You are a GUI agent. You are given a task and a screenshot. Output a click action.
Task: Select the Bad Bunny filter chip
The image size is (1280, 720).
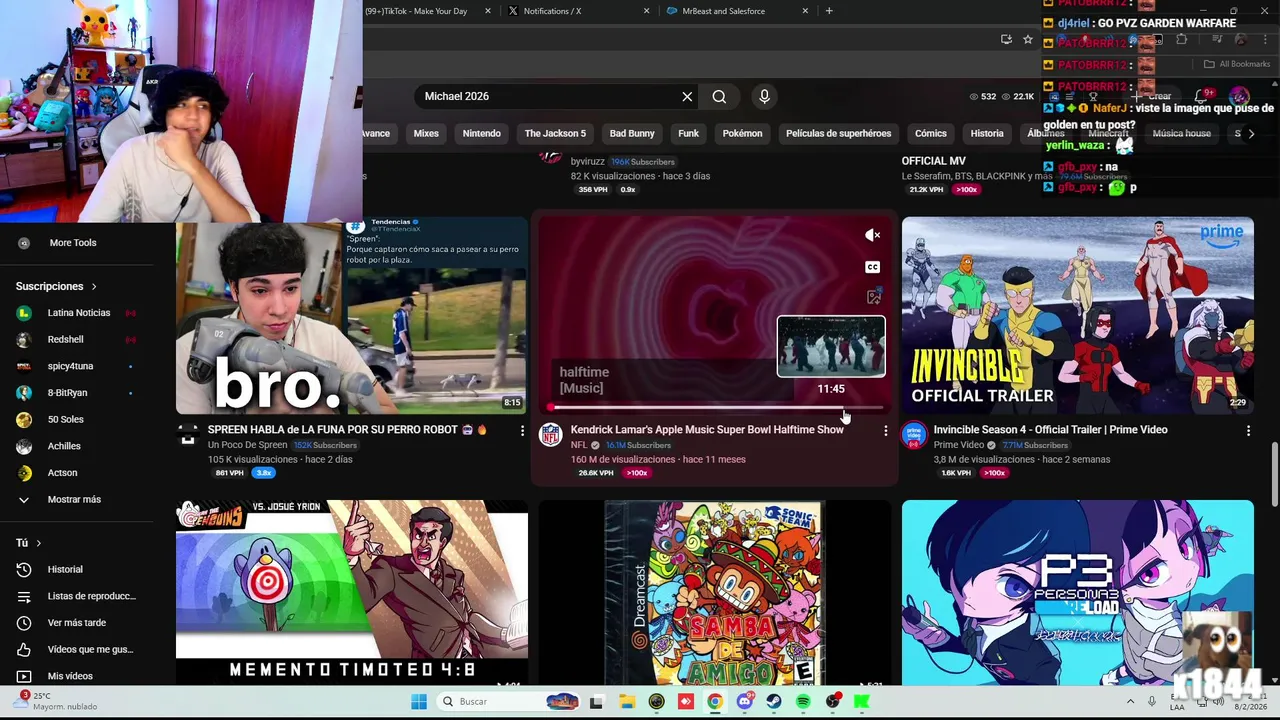[632, 133]
